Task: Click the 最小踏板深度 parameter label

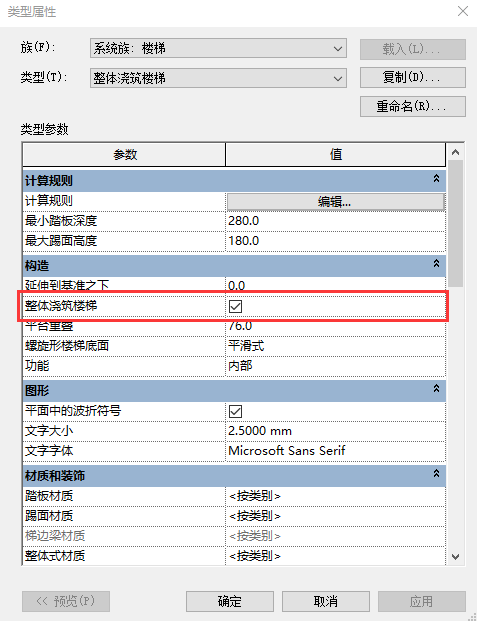Action: coord(61,221)
